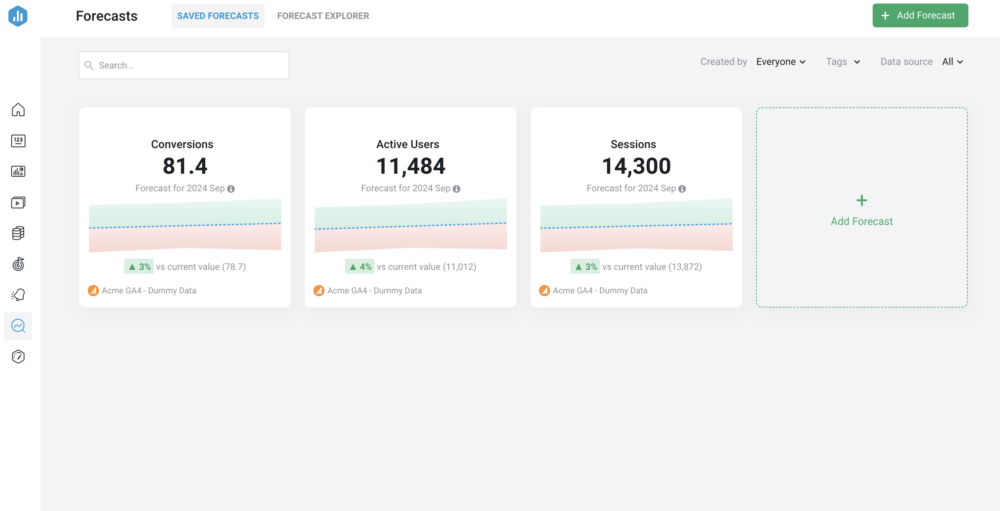
Task: Click into the Search input field
Action: pos(184,65)
